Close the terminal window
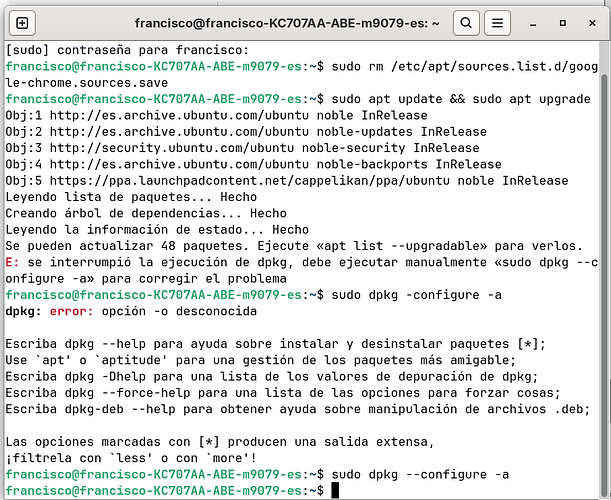This screenshot has height=500, width=611. coord(592,23)
